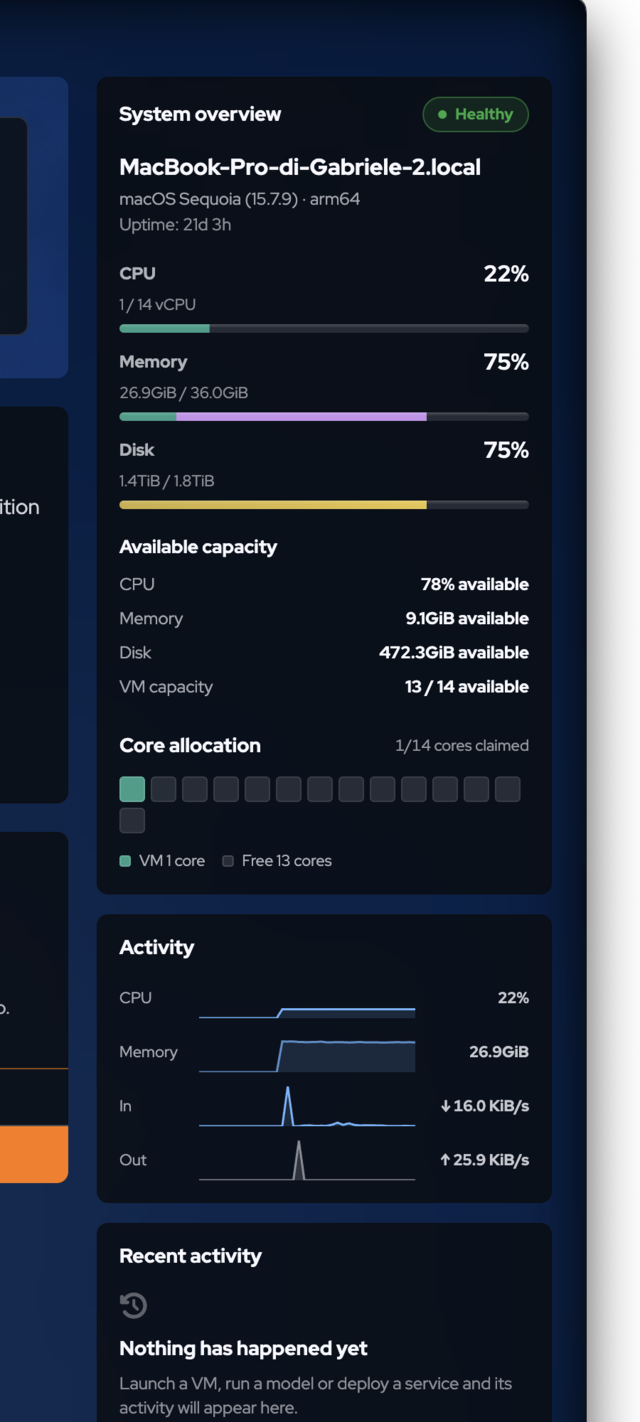This screenshot has width=640, height=1422.
Task: Click the claimed green core square
Action: pyautogui.click(x=132, y=789)
